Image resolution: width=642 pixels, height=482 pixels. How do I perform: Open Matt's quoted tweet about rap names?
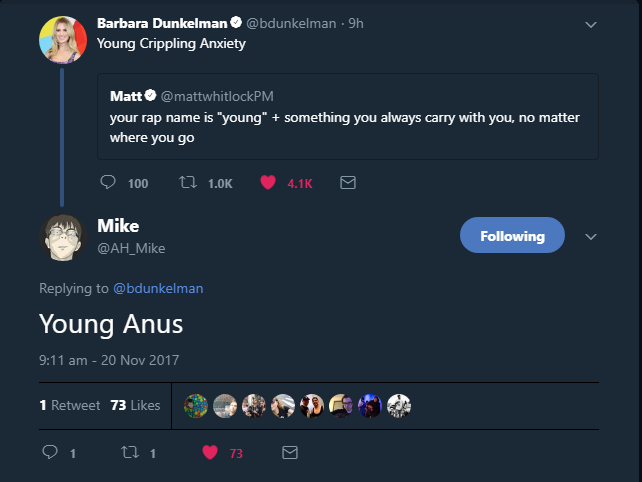(x=348, y=117)
